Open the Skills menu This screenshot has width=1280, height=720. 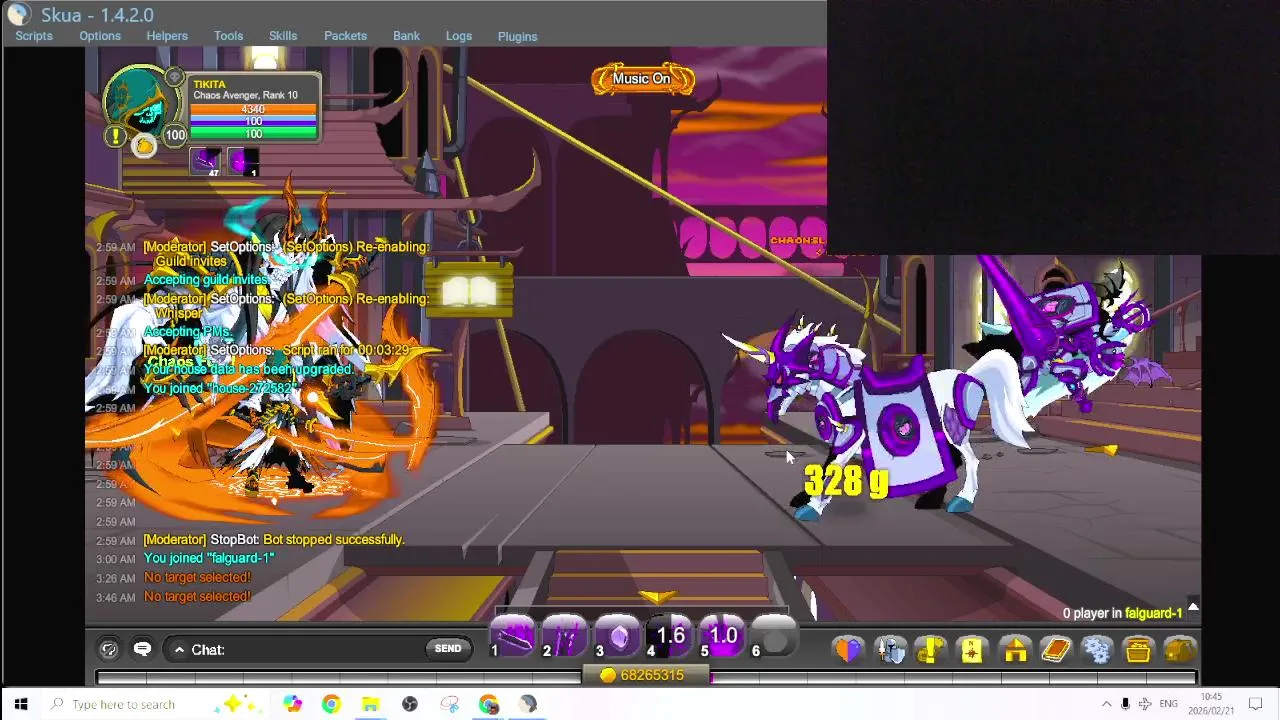coord(283,36)
